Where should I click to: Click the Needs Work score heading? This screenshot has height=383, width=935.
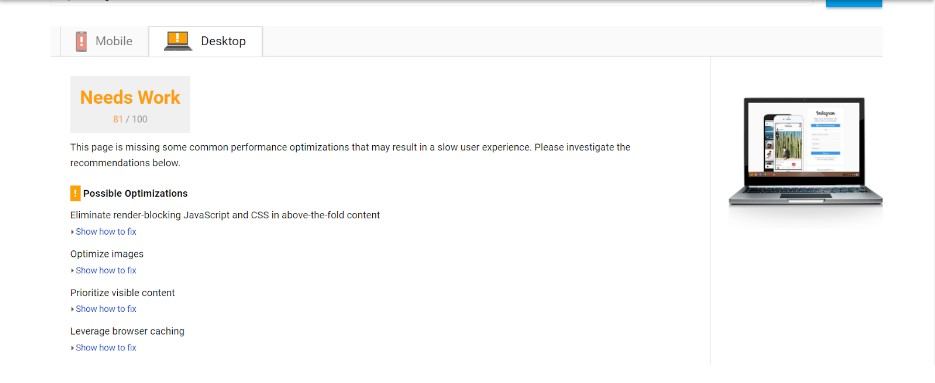[130, 98]
